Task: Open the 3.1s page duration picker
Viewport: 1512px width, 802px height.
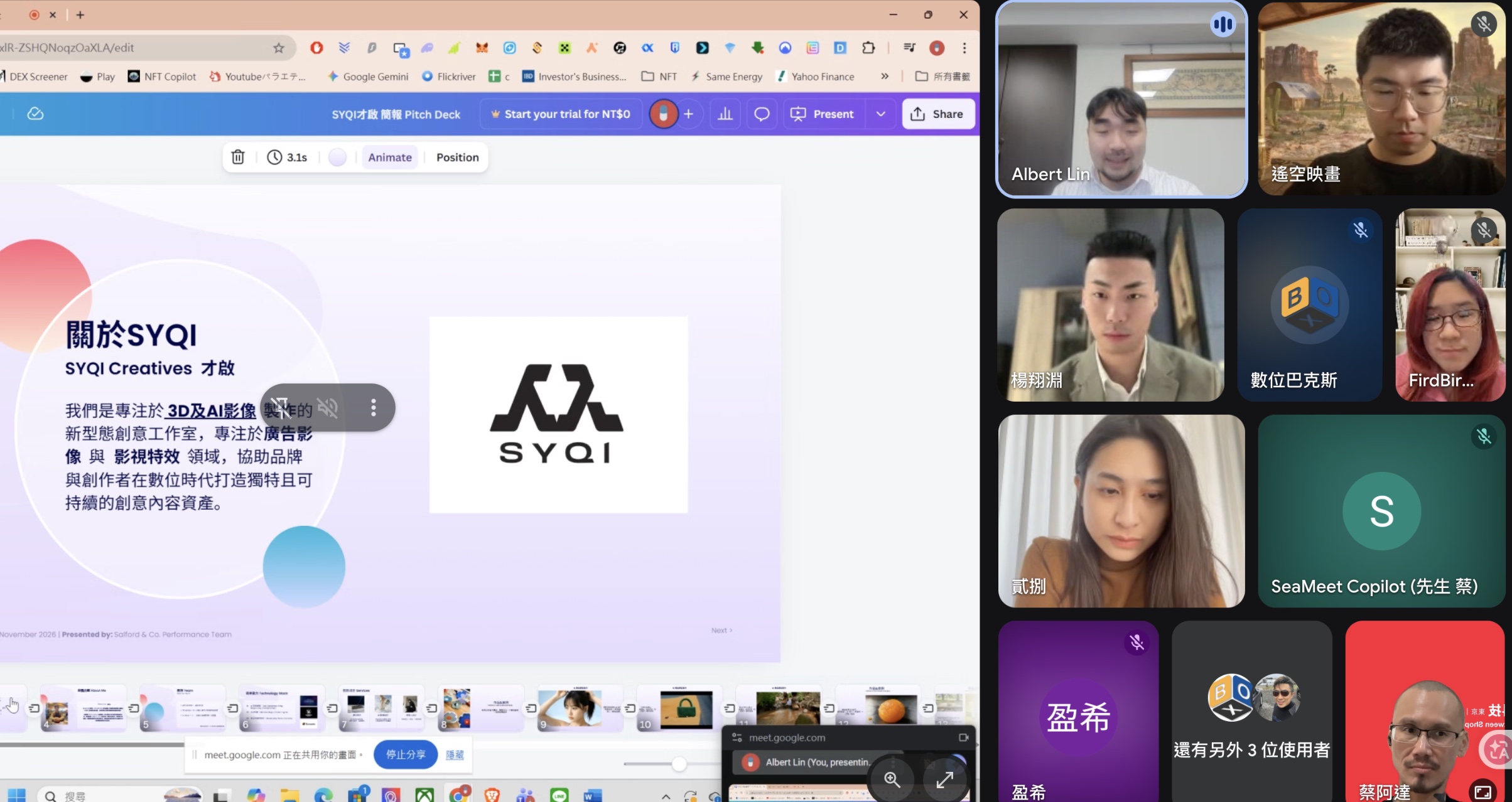Action: 288,157
